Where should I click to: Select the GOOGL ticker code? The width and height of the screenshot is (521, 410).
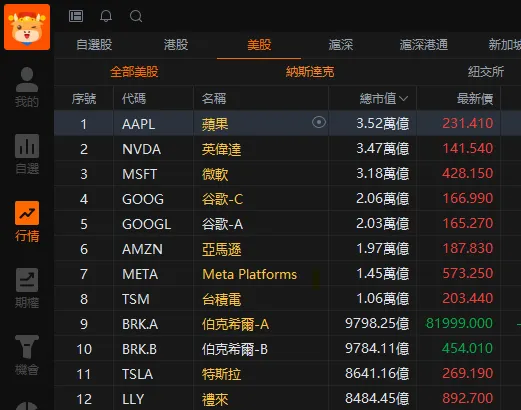point(146,224)
